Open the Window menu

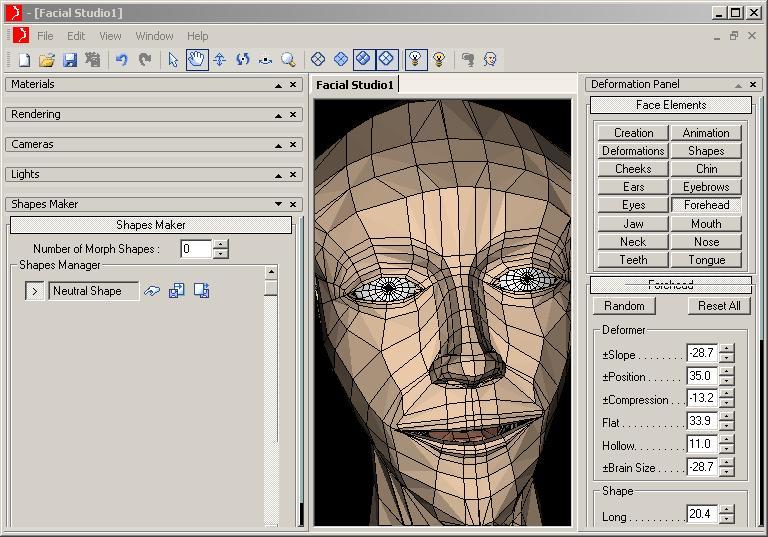[x=154, y=36]
